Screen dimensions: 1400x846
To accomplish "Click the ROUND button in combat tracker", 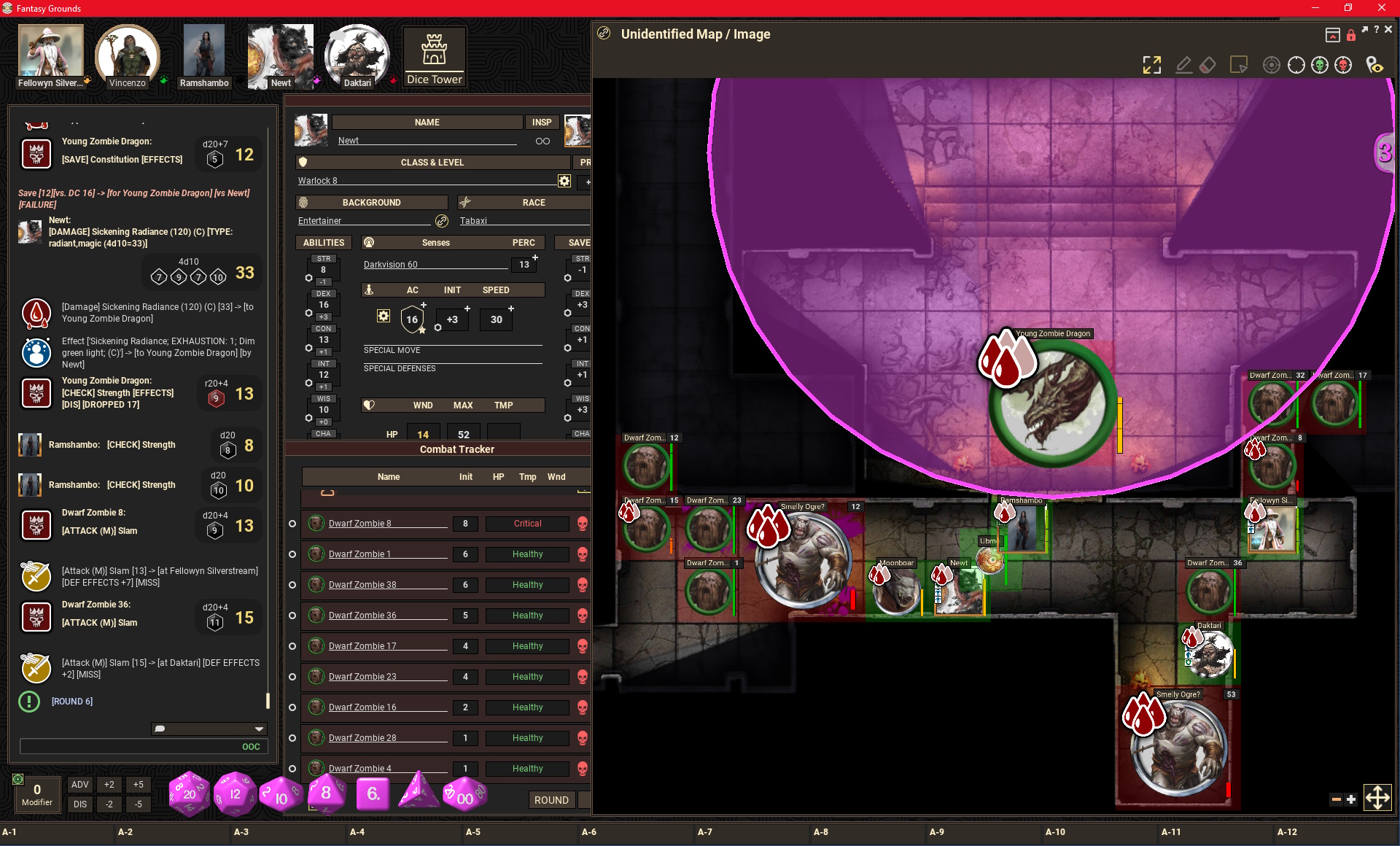I will point(551,800).
